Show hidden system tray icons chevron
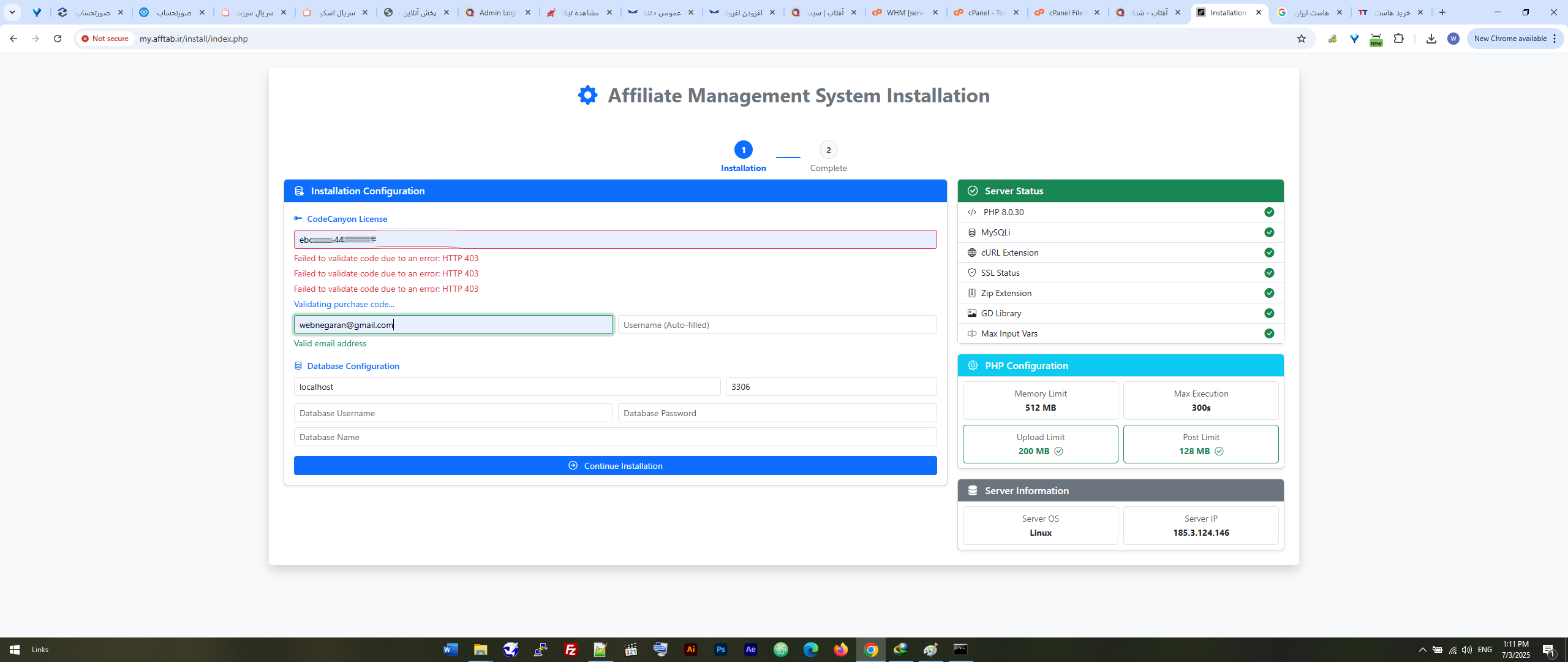This screenshot has height=662, width=1568. point(1422,650)
